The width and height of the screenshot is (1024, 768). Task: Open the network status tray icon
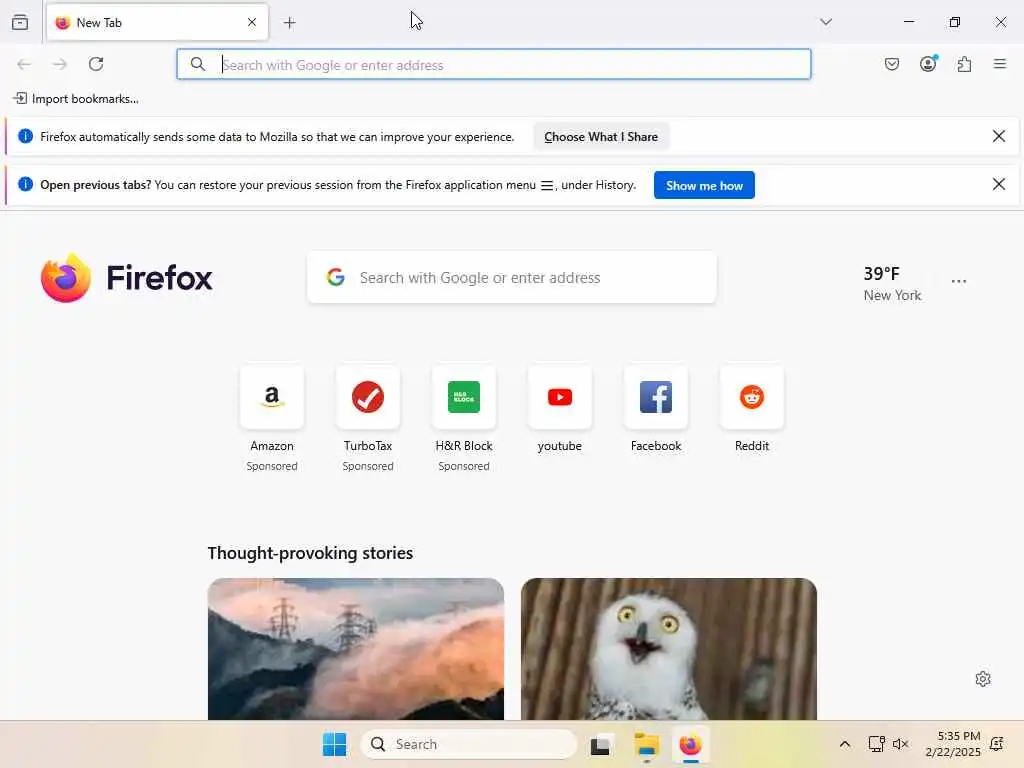tap(876, 744)
